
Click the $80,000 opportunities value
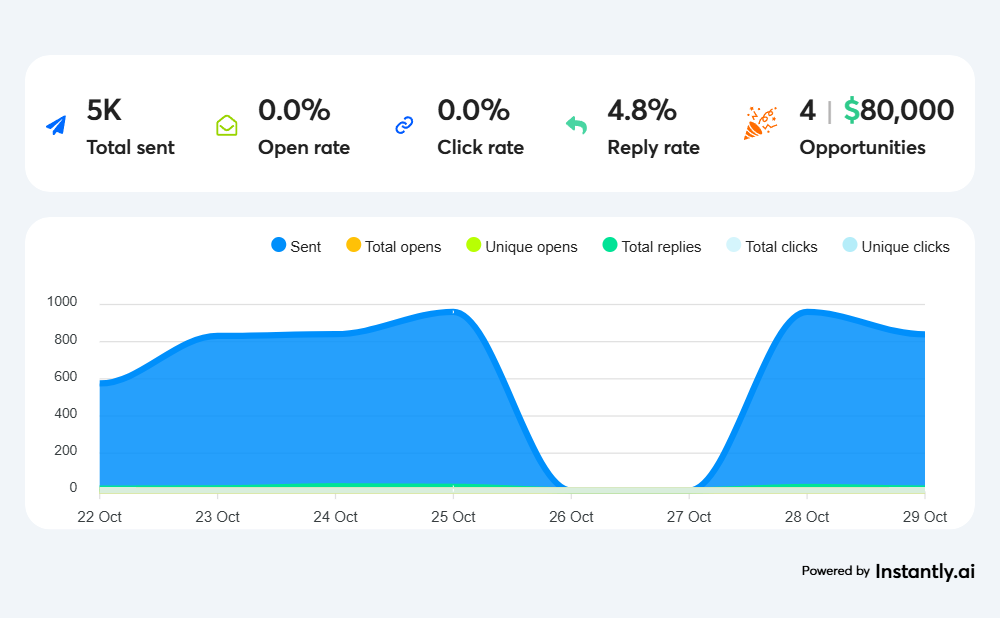pos(898,111)
